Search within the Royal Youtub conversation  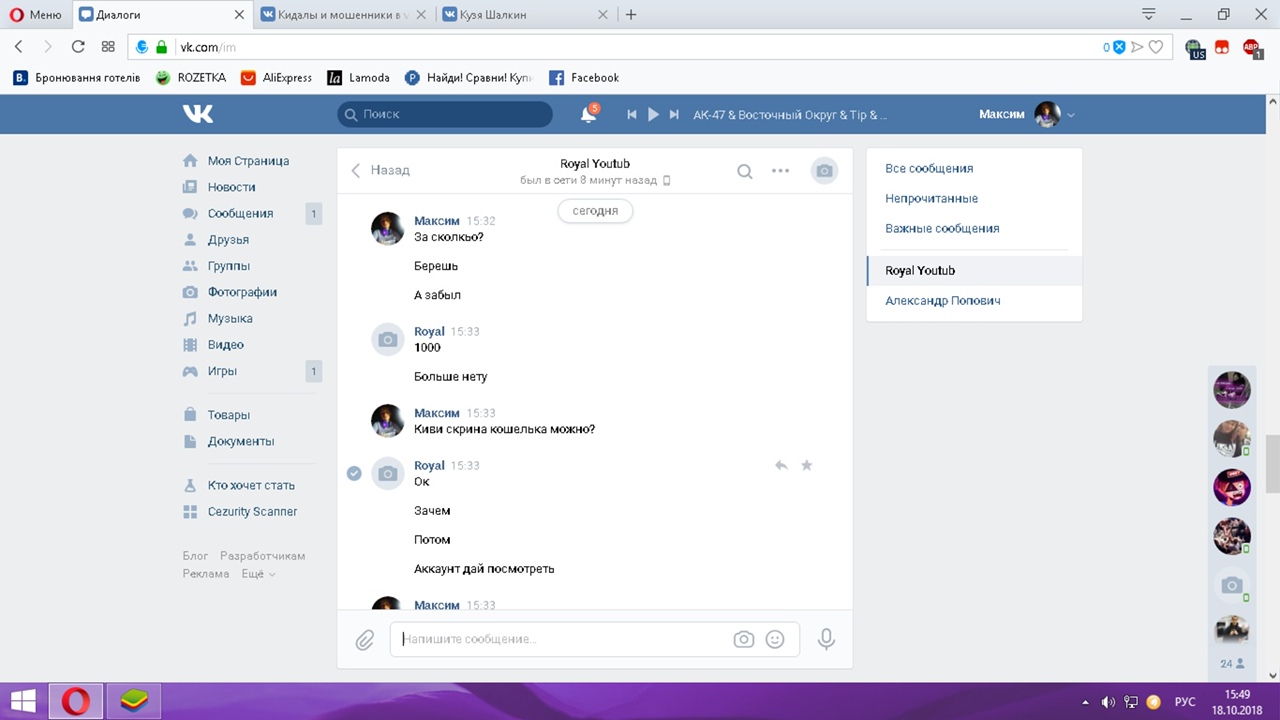[744, 171]
